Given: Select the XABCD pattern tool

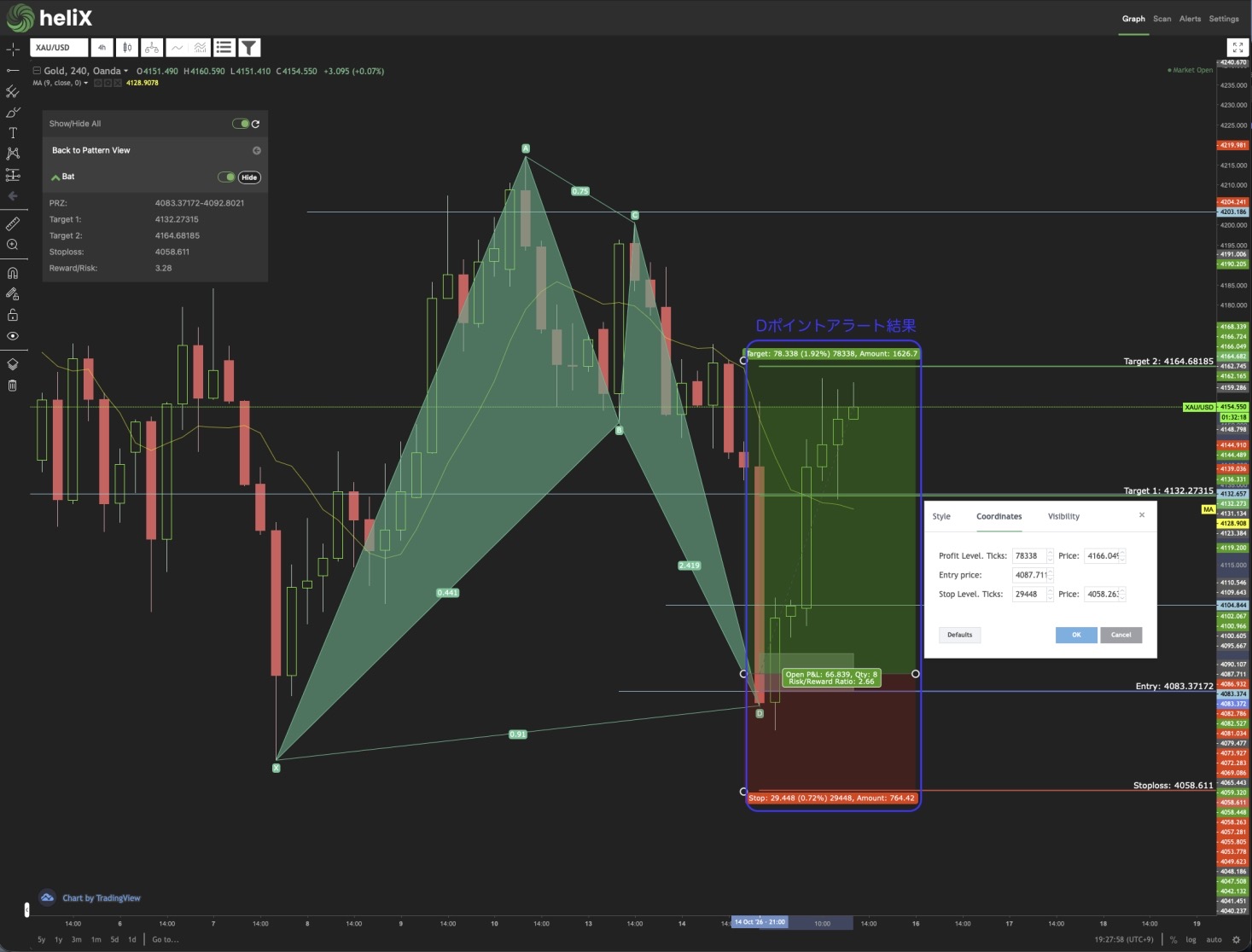Looking at the screenshot, I should (13, 154).
